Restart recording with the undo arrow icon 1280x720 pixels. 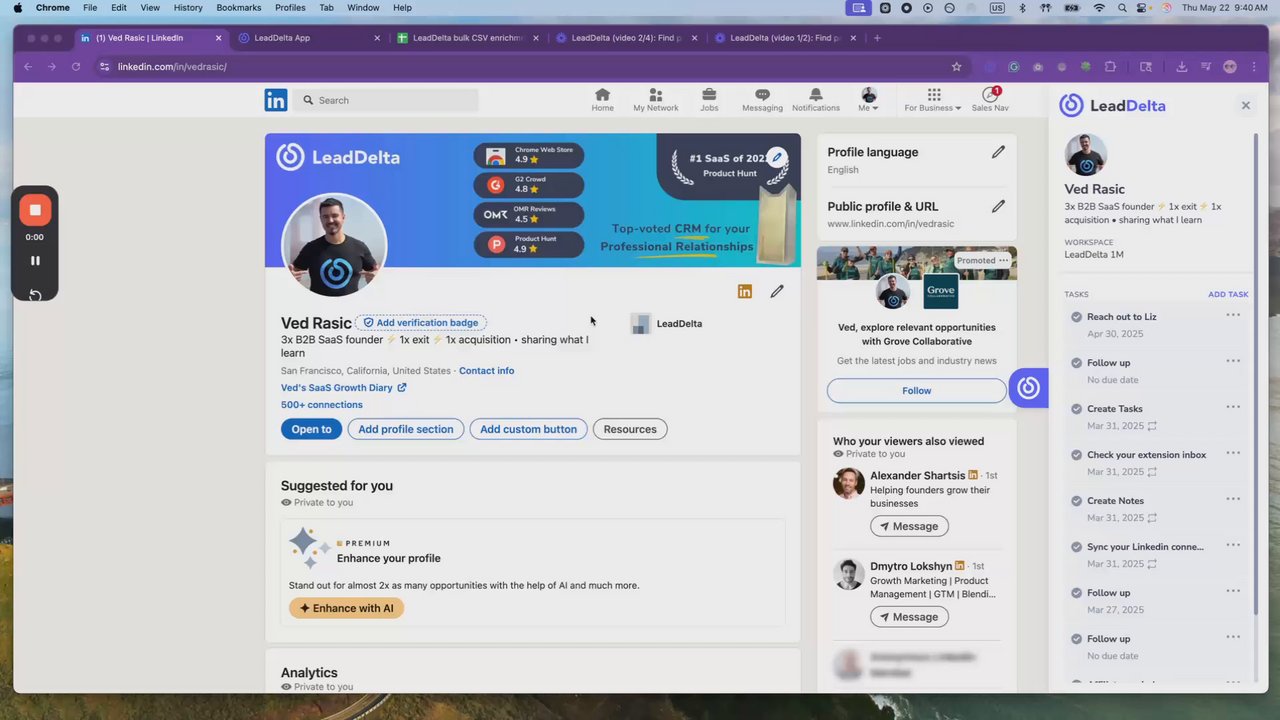point(35,294)
